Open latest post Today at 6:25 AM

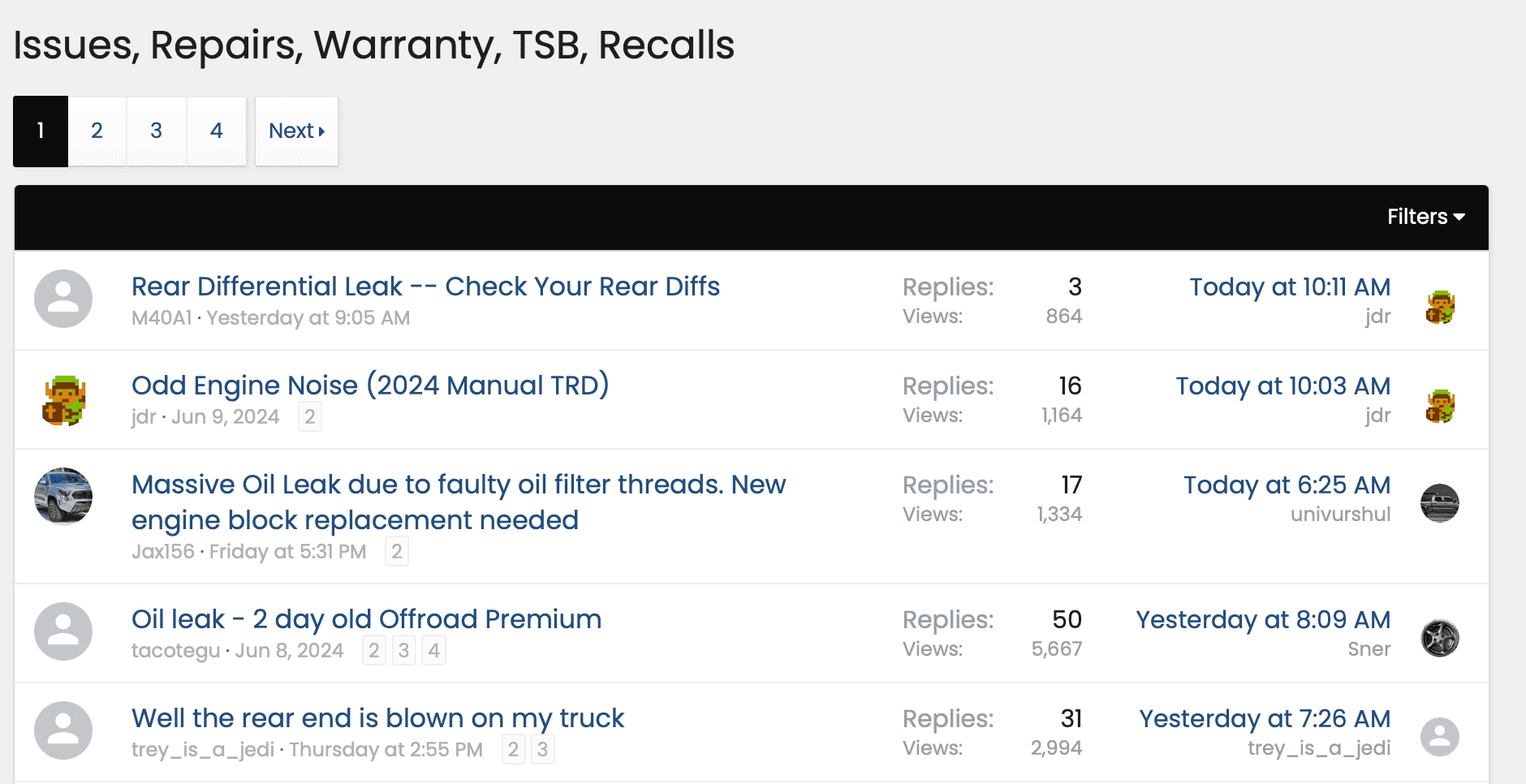coord(1287,485)
